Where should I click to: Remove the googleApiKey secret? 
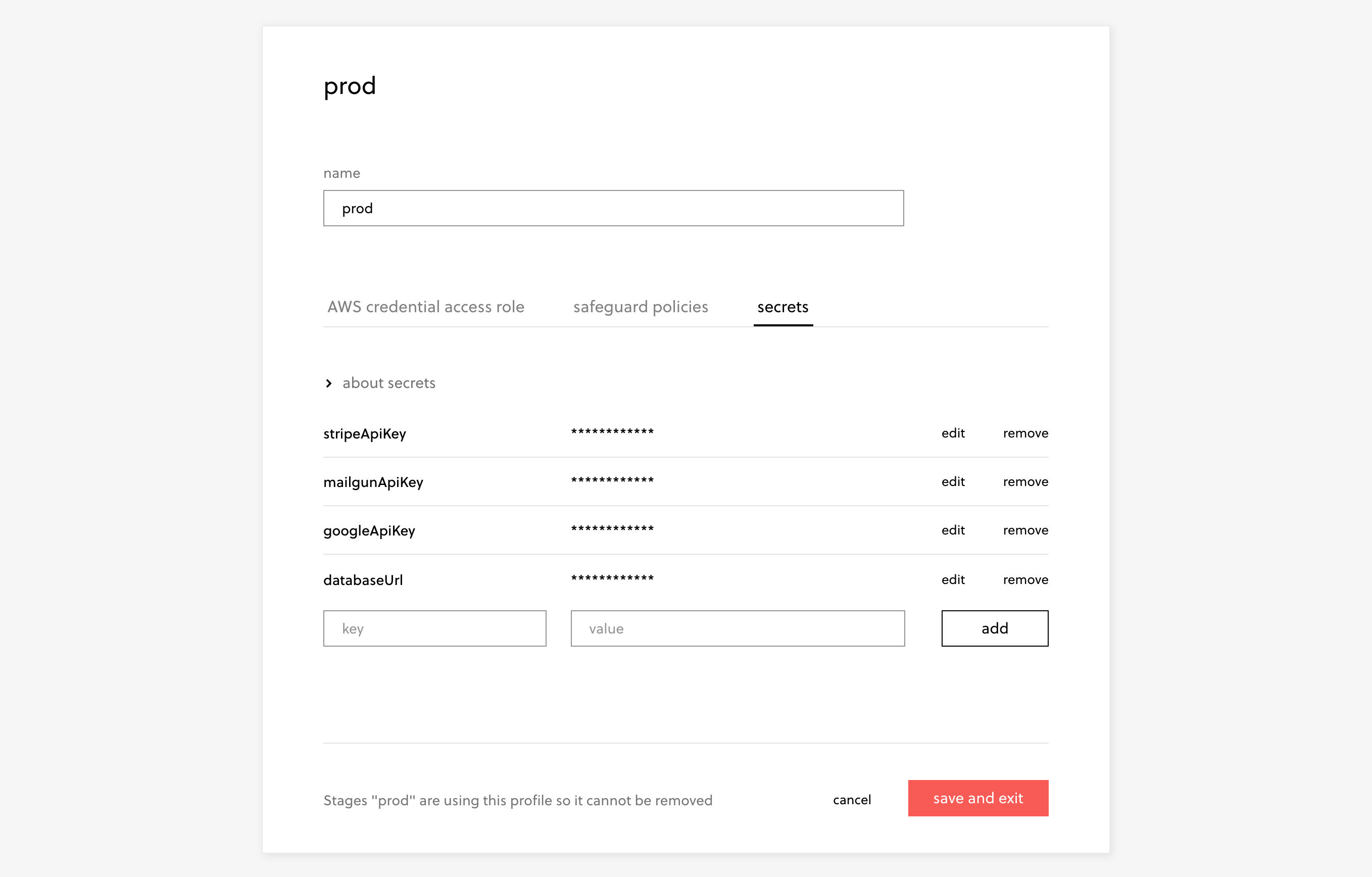tap(1025, 530)
